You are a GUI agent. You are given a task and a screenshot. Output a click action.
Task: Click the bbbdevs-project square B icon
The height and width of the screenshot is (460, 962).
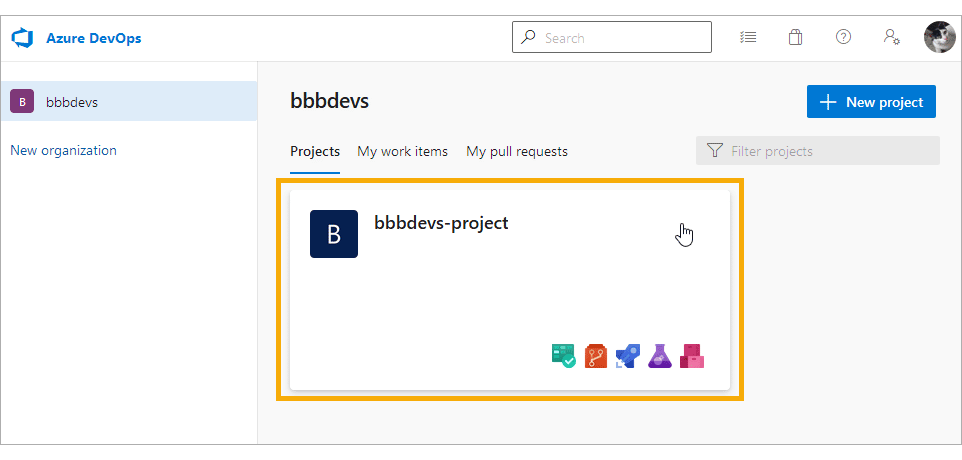click(x=334, y=234)
